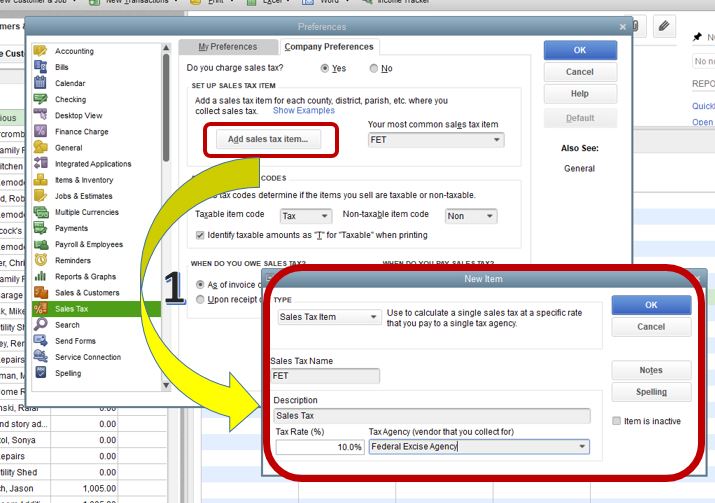Click the Sales Tax percent icon
Viewport: 715px width, 503px height.
(x=40, y=309)
